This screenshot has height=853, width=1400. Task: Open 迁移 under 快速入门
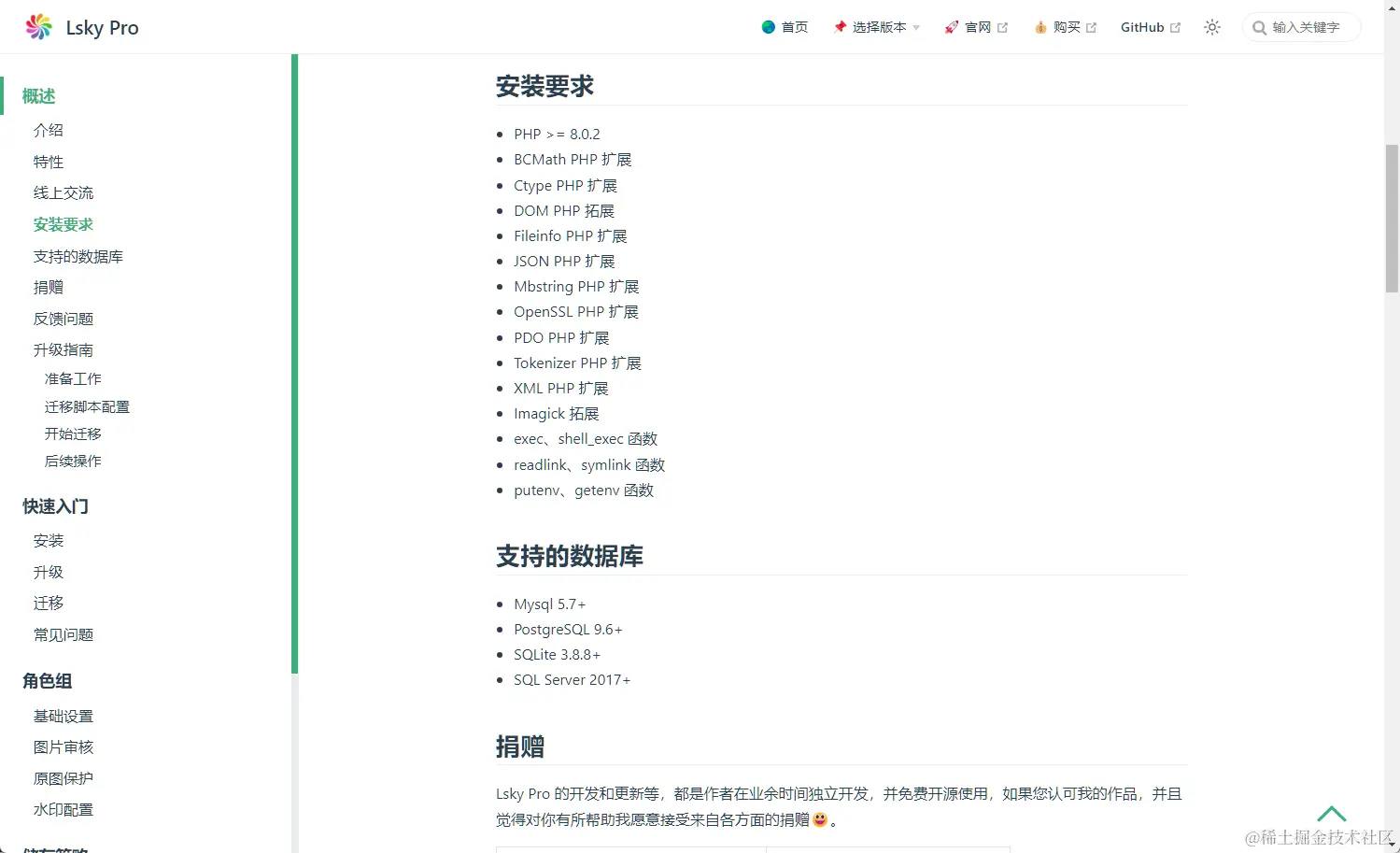point(49,603)
